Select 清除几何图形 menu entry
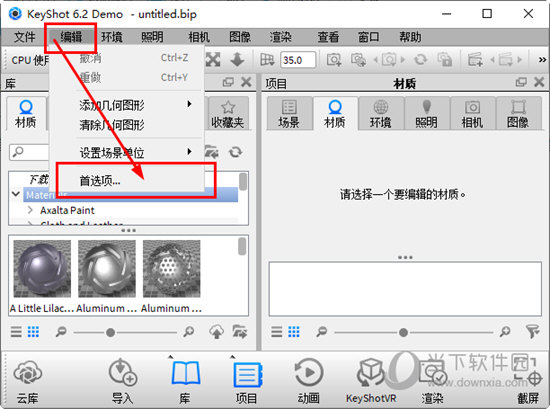The width and height of the screenshot is (550, 409). pos(127,125)
